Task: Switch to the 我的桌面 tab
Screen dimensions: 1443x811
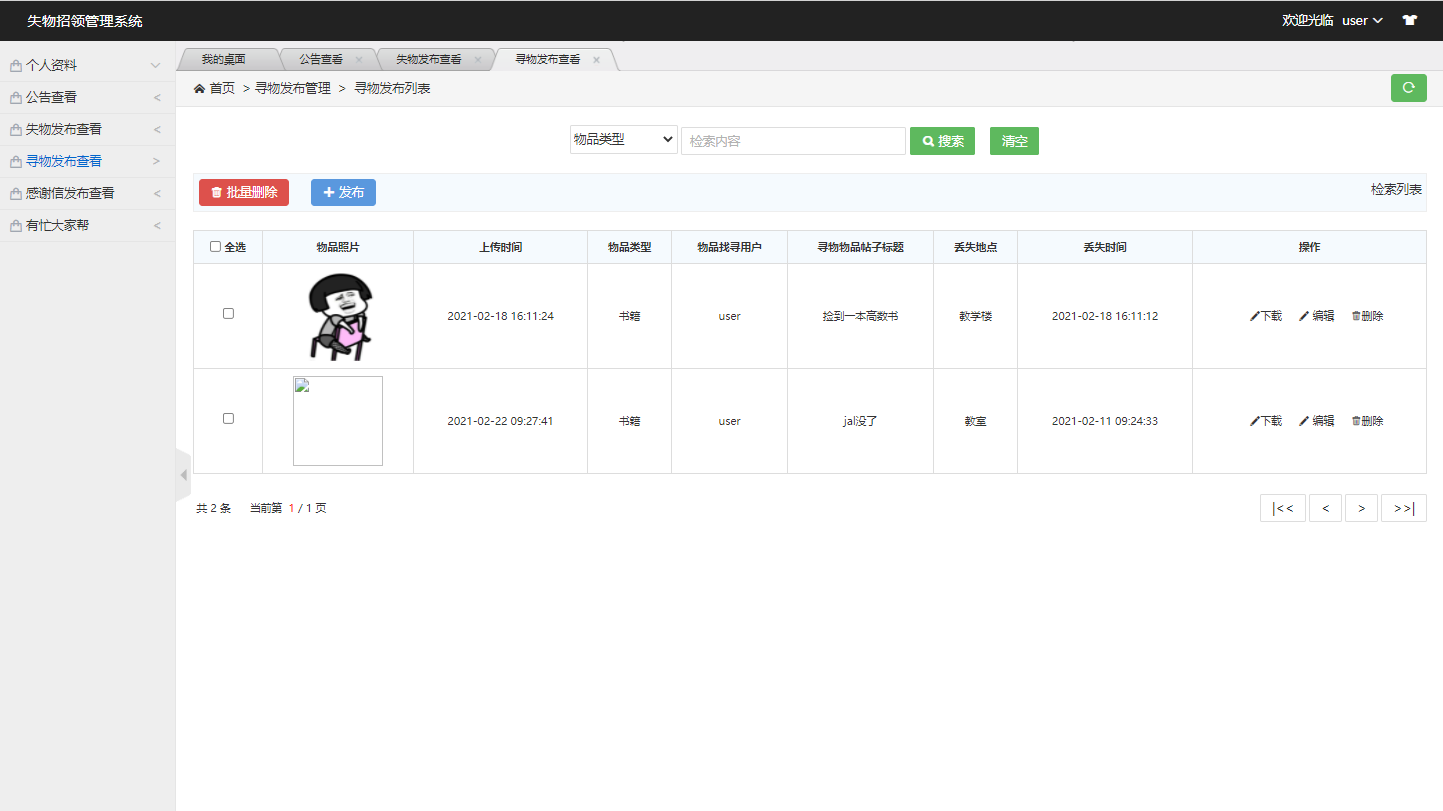Action: point(227,59)
